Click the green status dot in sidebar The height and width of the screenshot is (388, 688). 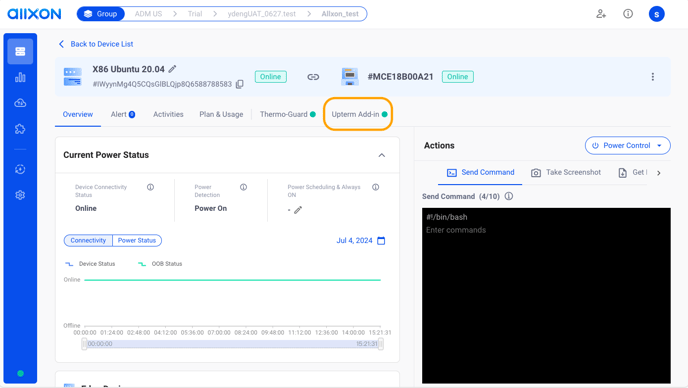pos(20,374)
